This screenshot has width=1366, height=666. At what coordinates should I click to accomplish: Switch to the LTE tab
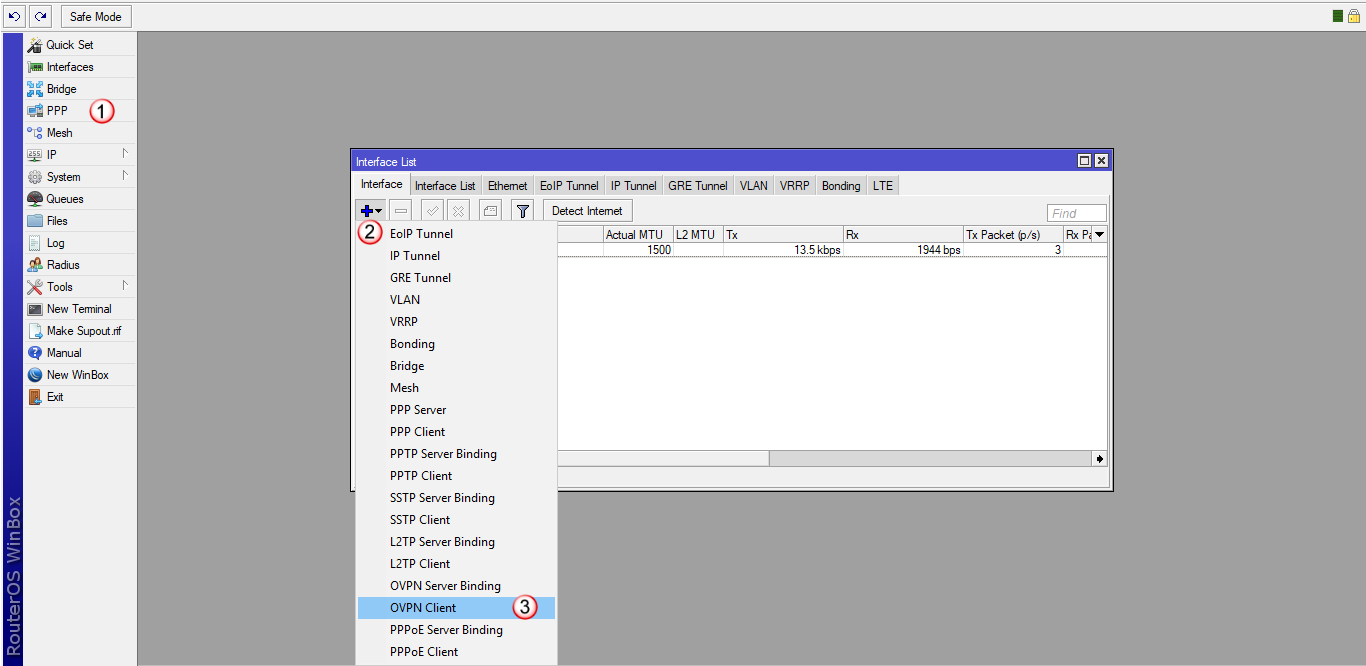(883, 186)
